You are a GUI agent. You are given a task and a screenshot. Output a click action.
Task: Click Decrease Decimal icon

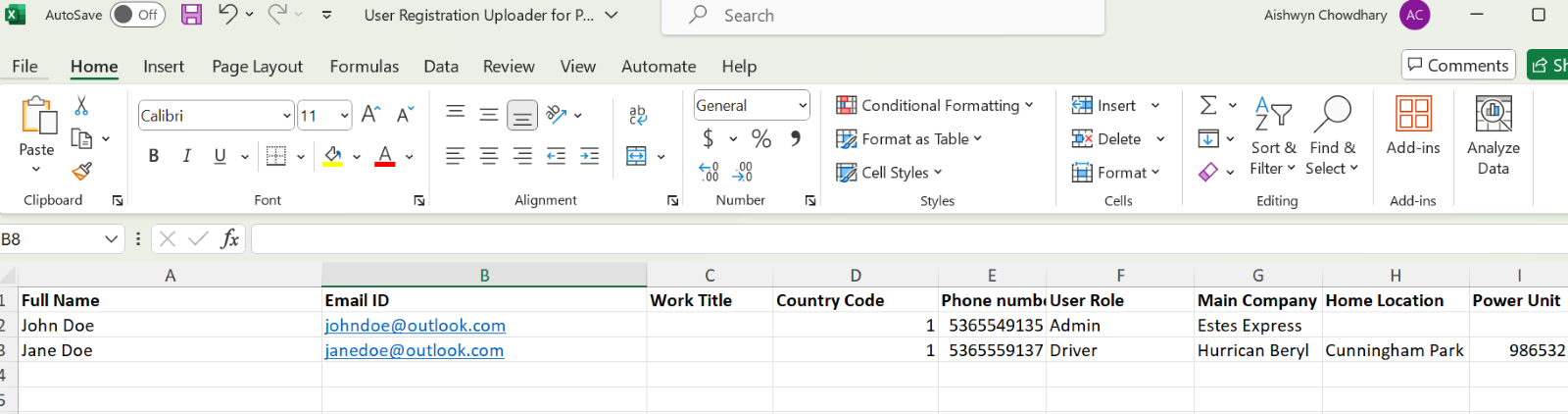(743, 173)
